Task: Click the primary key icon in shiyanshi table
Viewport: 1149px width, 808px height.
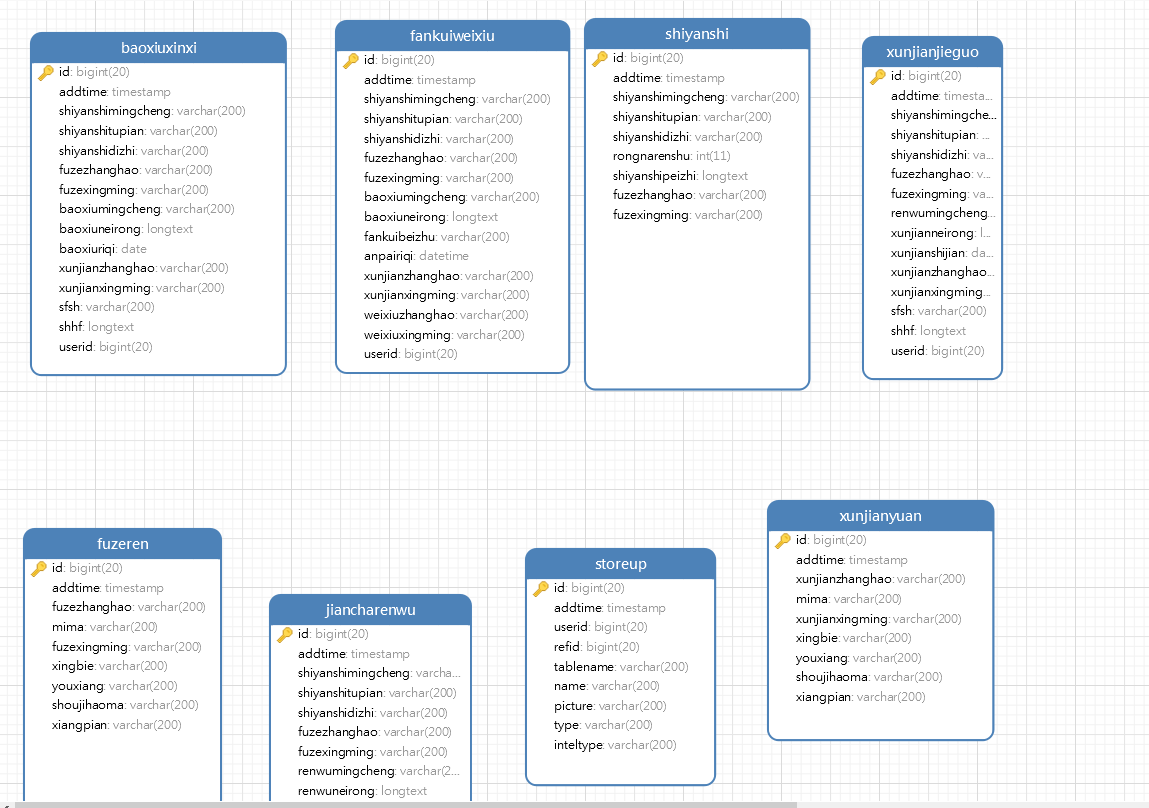Action: click(599, 58)
